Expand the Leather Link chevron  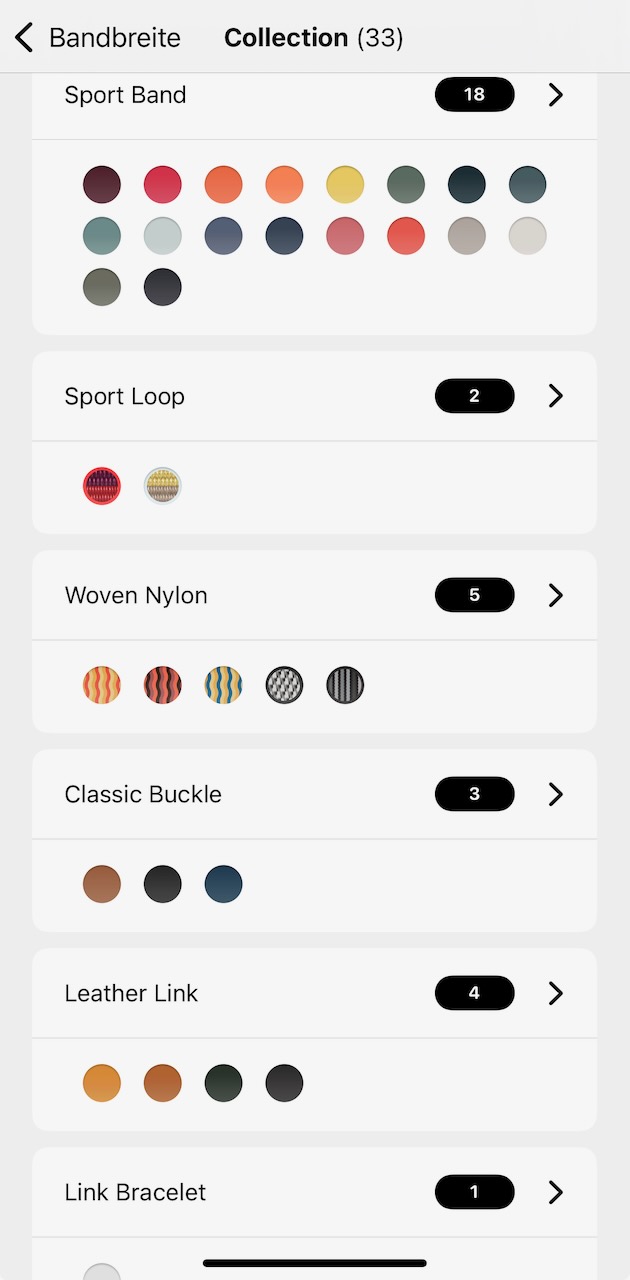[556, 993]
